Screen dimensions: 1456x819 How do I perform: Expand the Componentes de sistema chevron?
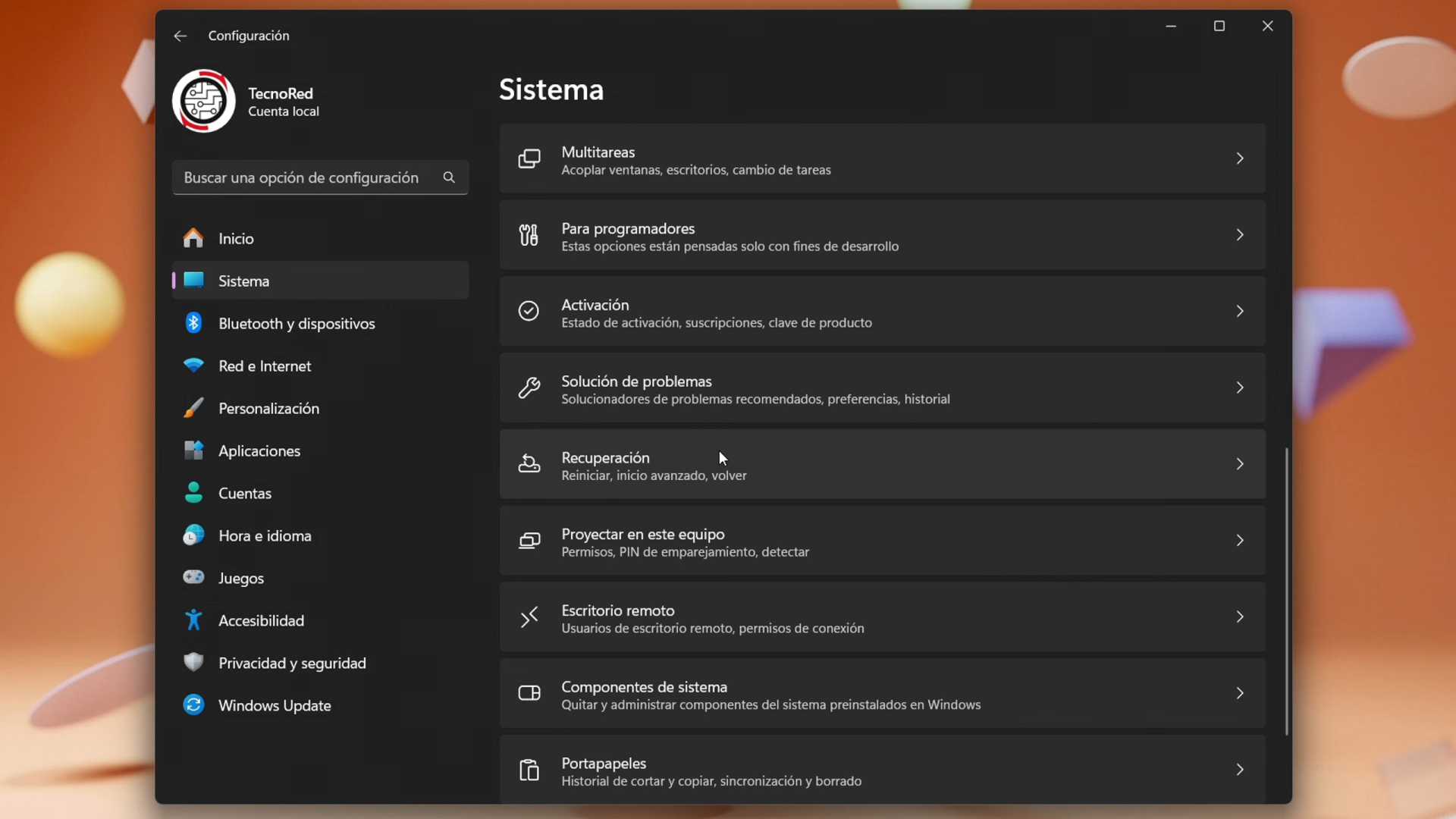point(1239,693)
